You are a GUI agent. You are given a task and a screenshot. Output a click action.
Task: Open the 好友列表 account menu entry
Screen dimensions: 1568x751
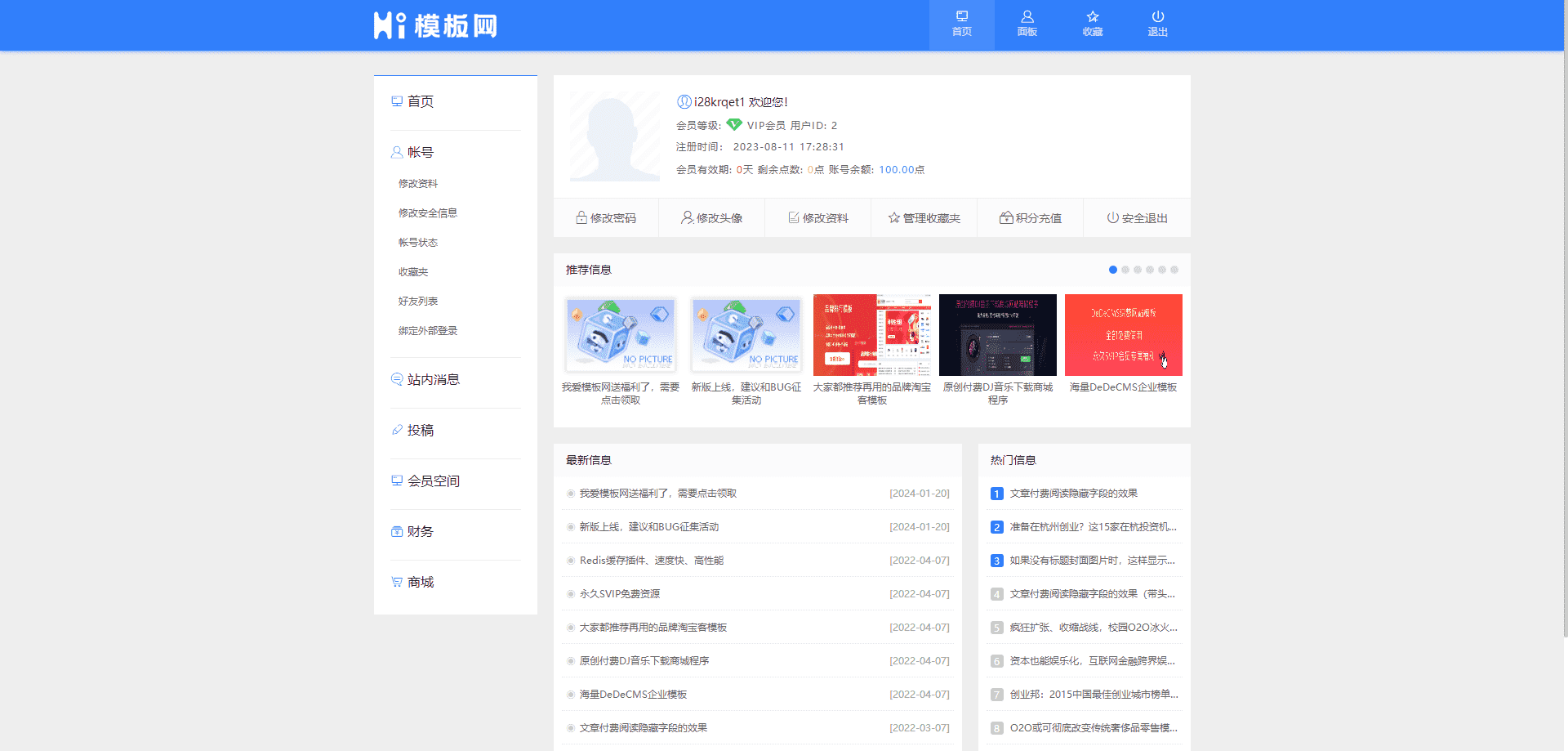tap(417, 301)
